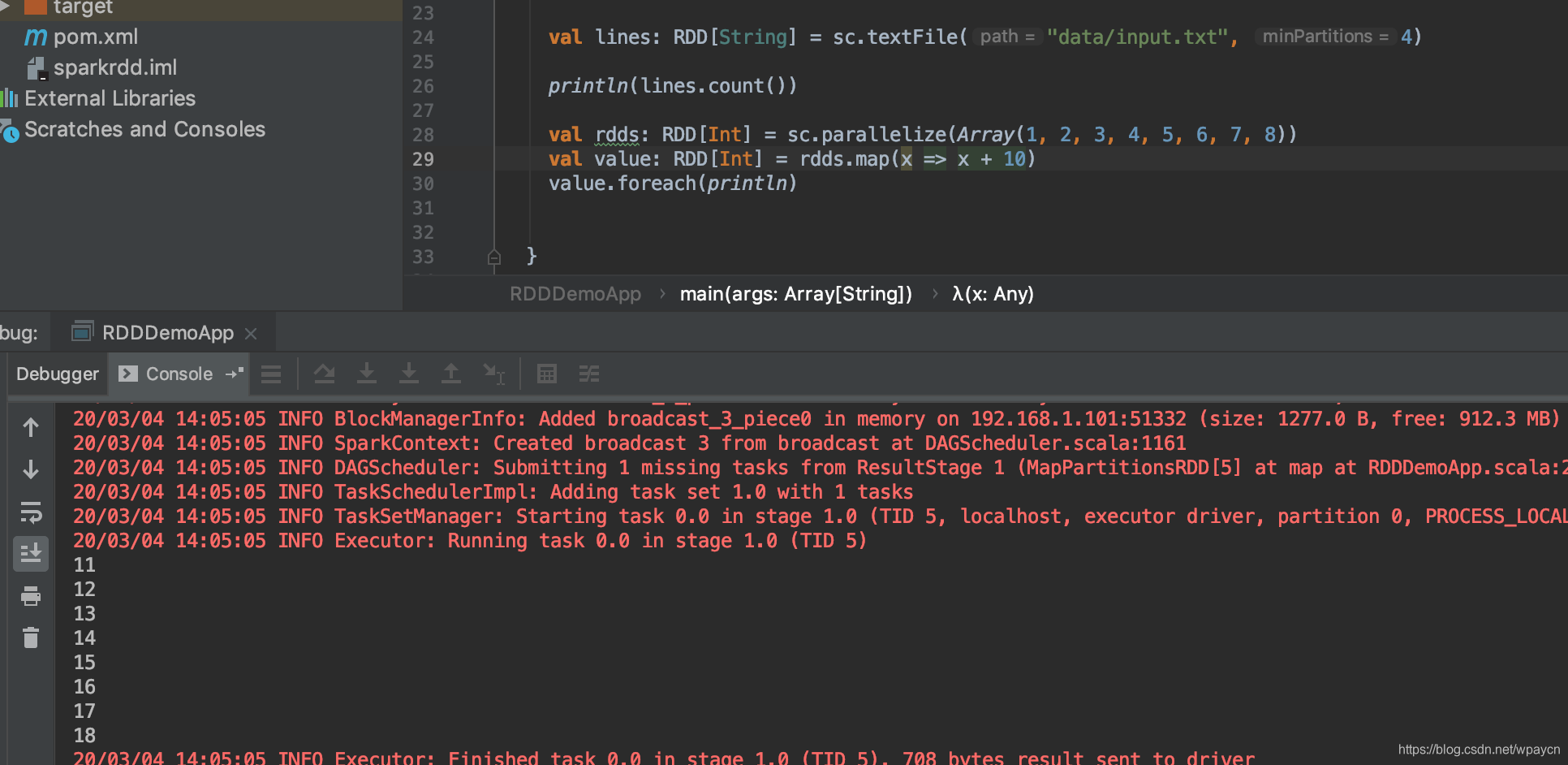Image resolution: width=1568 pixels, height=765 pixels.
Task: Click the minPartitions = hint on line 24
Action: (x=1325, y=37)
